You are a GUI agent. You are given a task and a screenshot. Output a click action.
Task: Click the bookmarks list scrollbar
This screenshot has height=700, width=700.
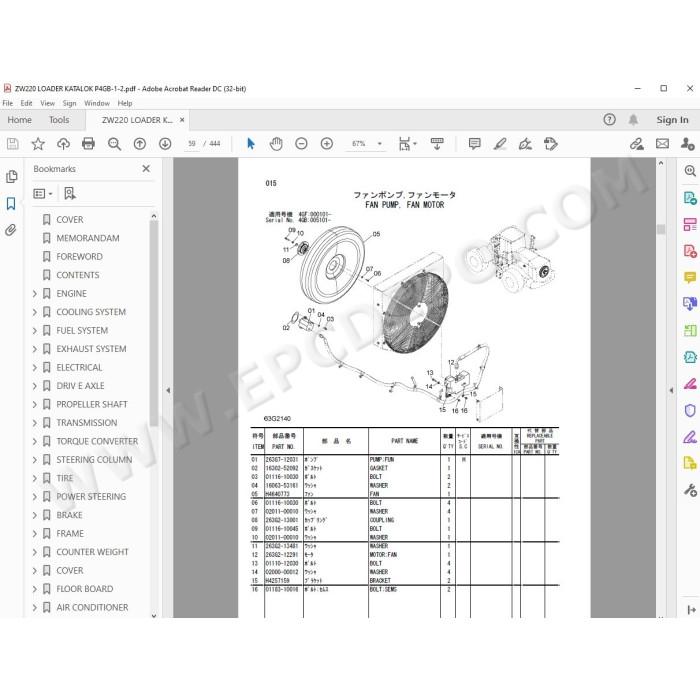pyautogui.click(x=154, y=323)
